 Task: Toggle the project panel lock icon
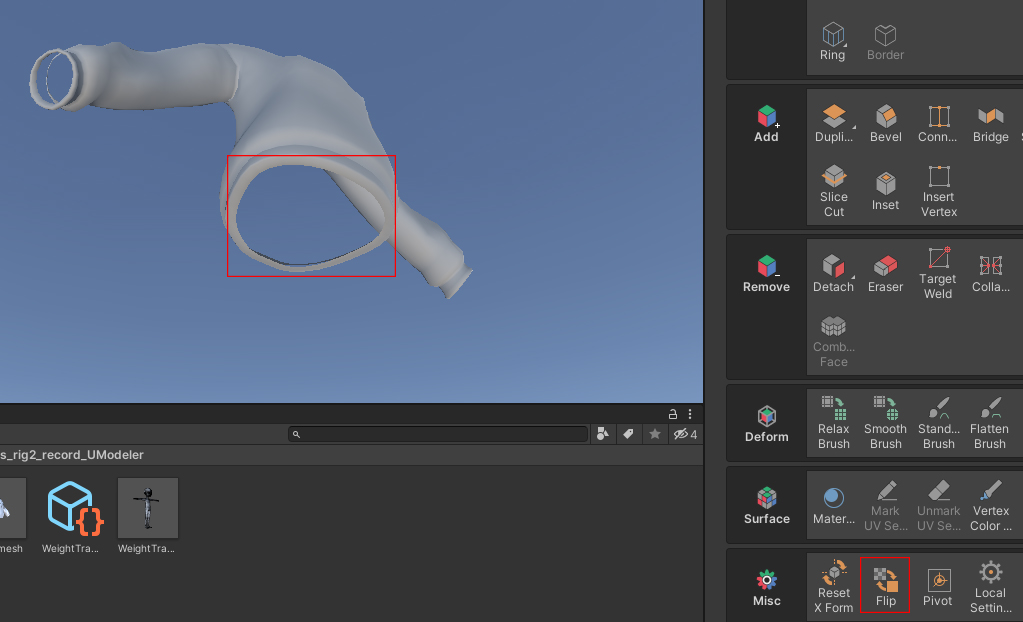[x=673, y=414]
